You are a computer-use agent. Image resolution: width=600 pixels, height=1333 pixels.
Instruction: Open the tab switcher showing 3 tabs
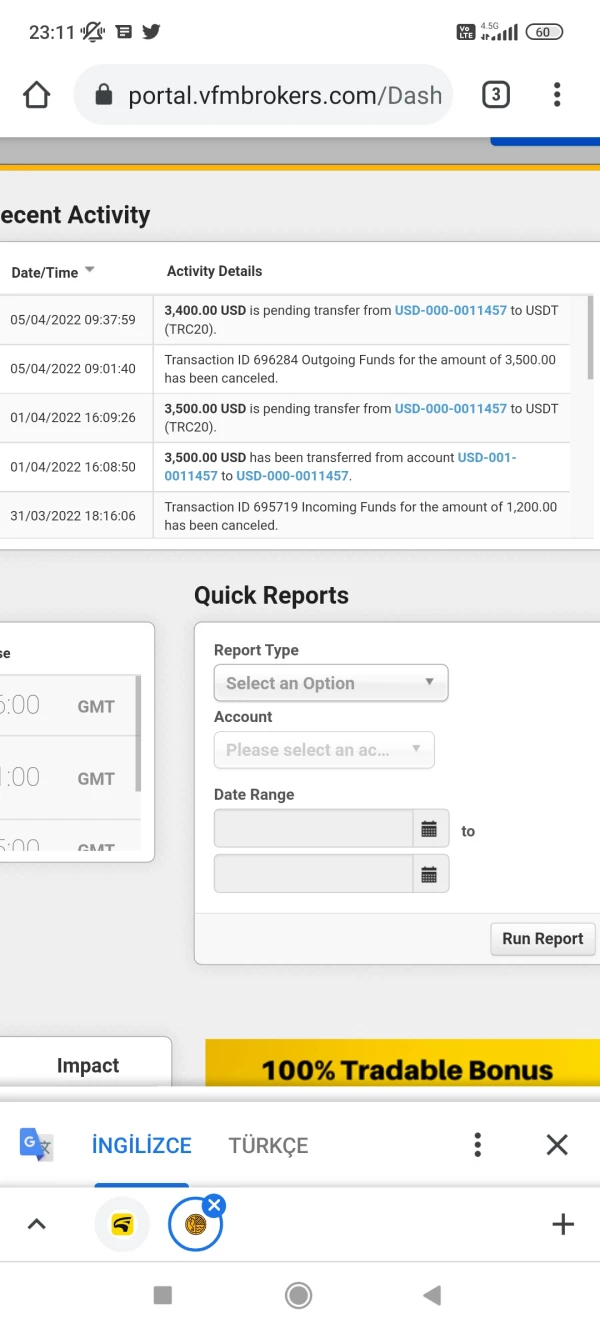[495, 95]
